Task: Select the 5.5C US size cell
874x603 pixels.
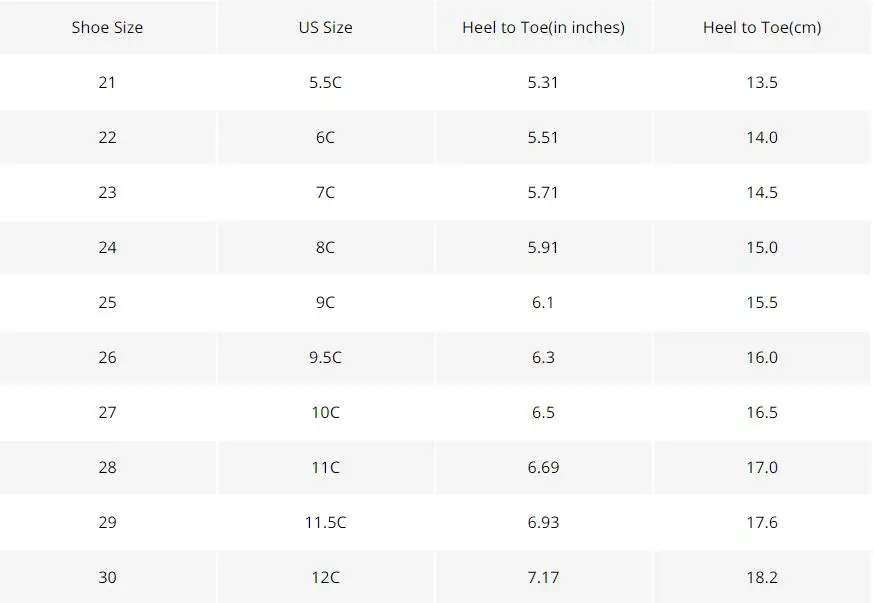Action: [326, 82]
